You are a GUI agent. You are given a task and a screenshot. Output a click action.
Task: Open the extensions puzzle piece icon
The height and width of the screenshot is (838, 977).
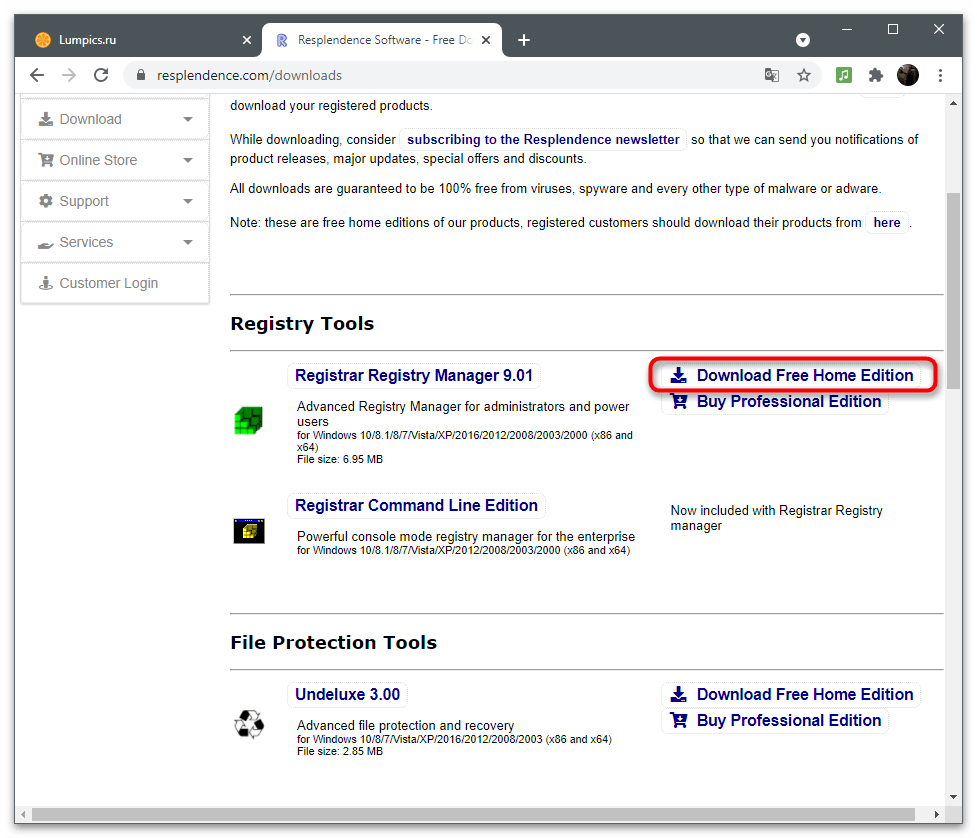tap(875, 75)
